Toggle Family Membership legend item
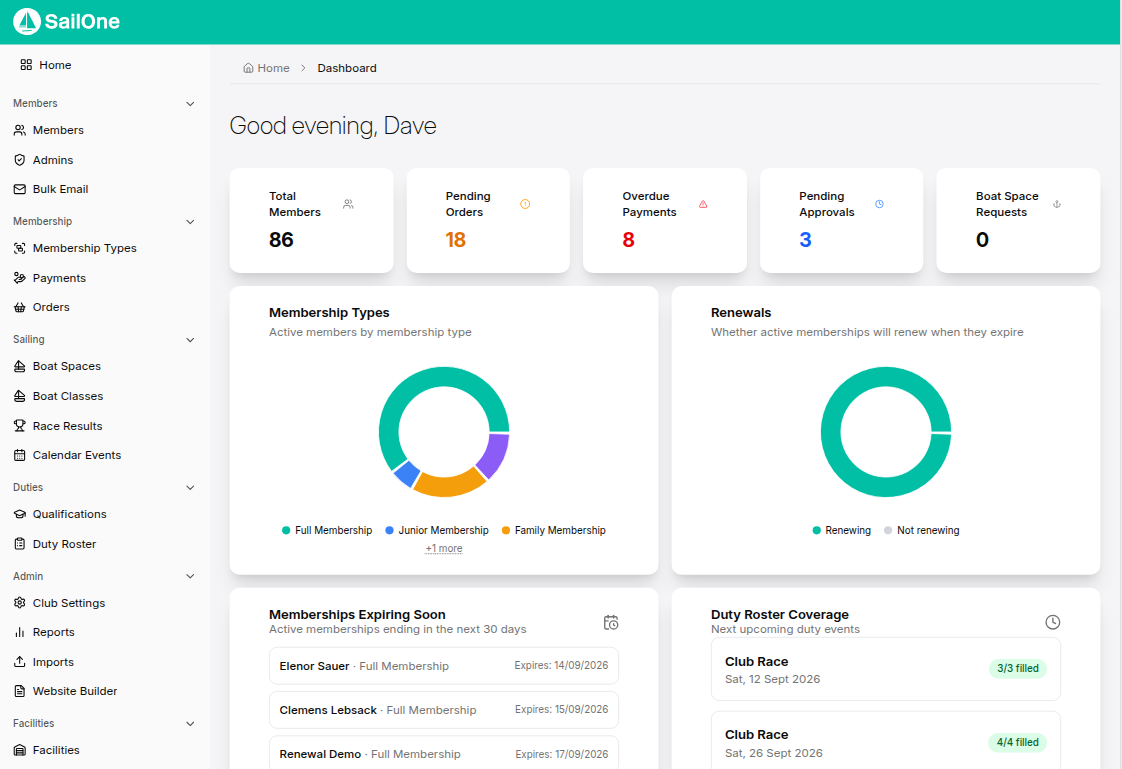The width and height of the screenshot is (1122, 769). tap(554, 530)
